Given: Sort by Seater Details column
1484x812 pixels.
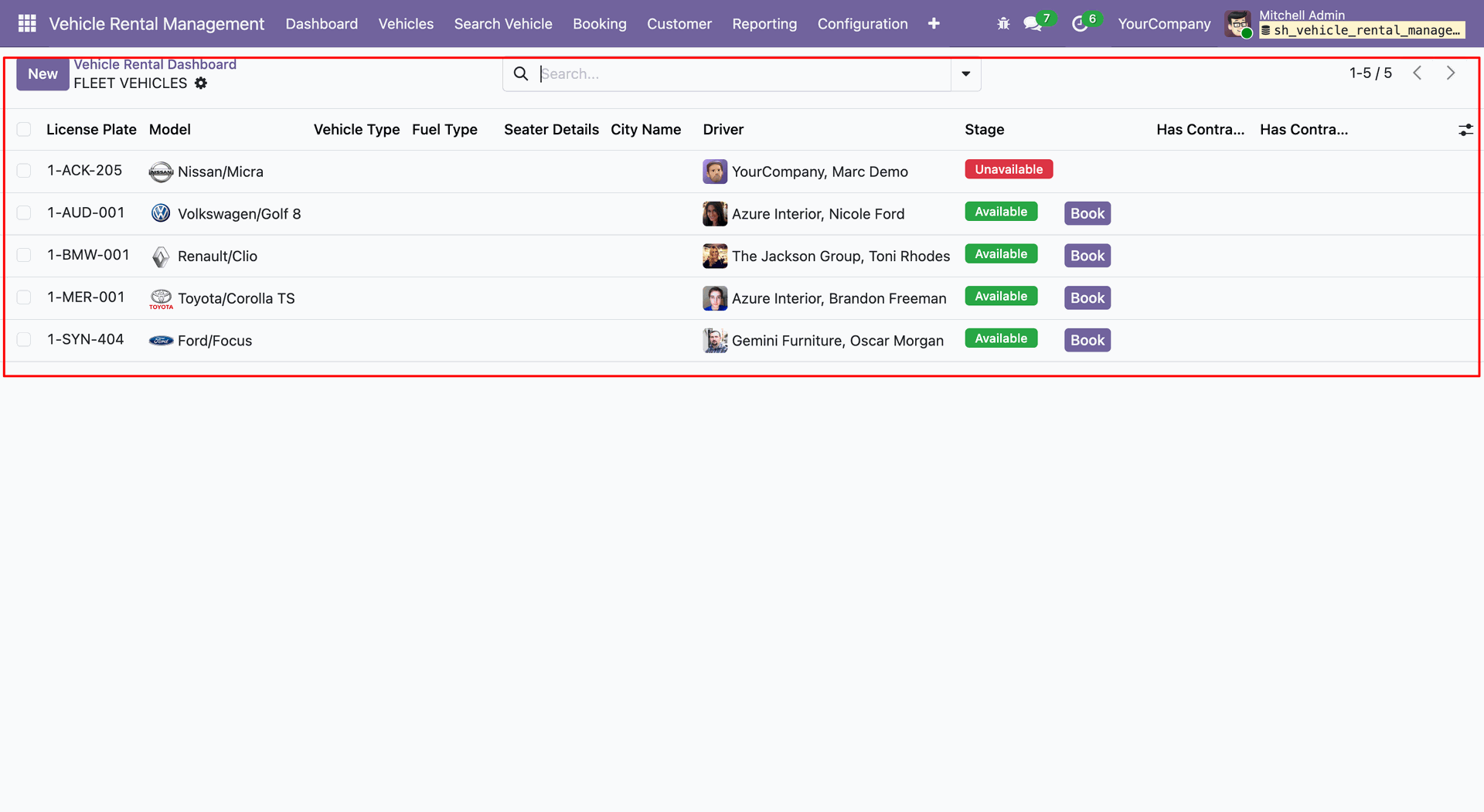Looking at the screenshot, I should click(552, 130).
